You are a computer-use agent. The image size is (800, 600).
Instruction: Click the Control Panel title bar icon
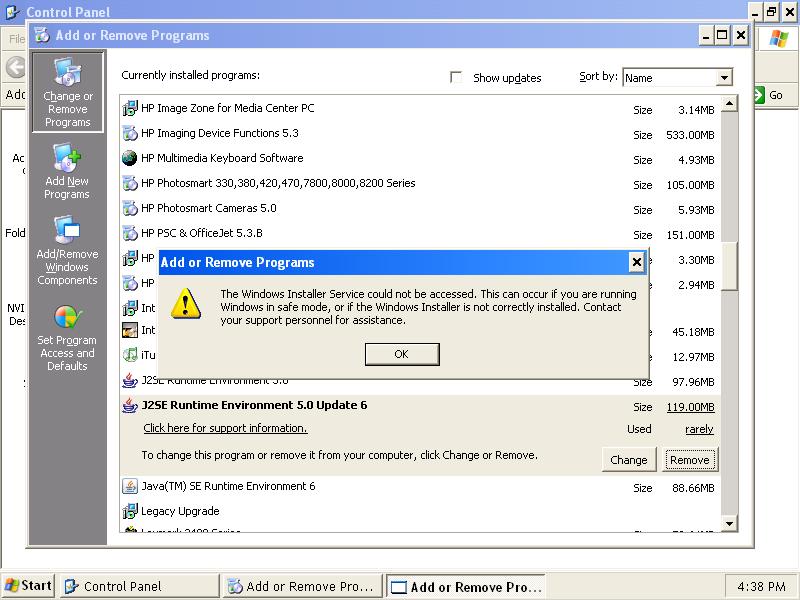point(12,11)
